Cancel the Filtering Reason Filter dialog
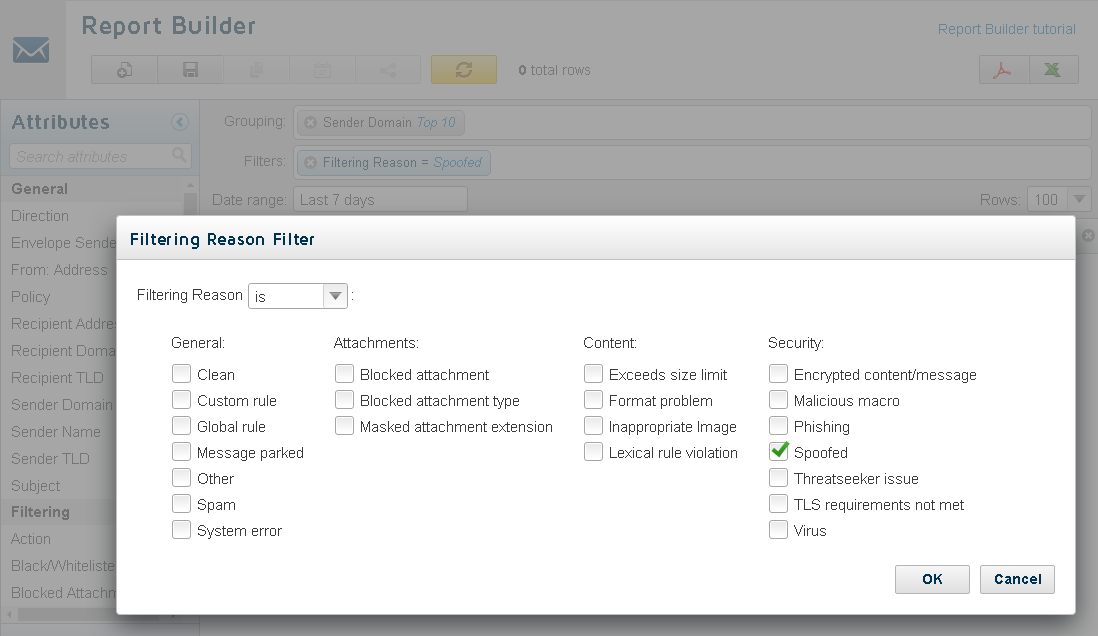1098x636 pixels. point(1017,579)
